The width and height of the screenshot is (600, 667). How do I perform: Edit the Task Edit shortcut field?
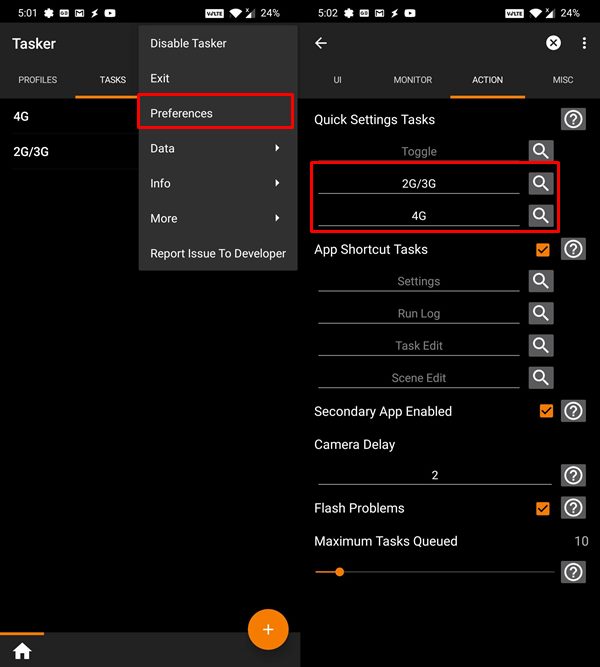pos(419,346)
